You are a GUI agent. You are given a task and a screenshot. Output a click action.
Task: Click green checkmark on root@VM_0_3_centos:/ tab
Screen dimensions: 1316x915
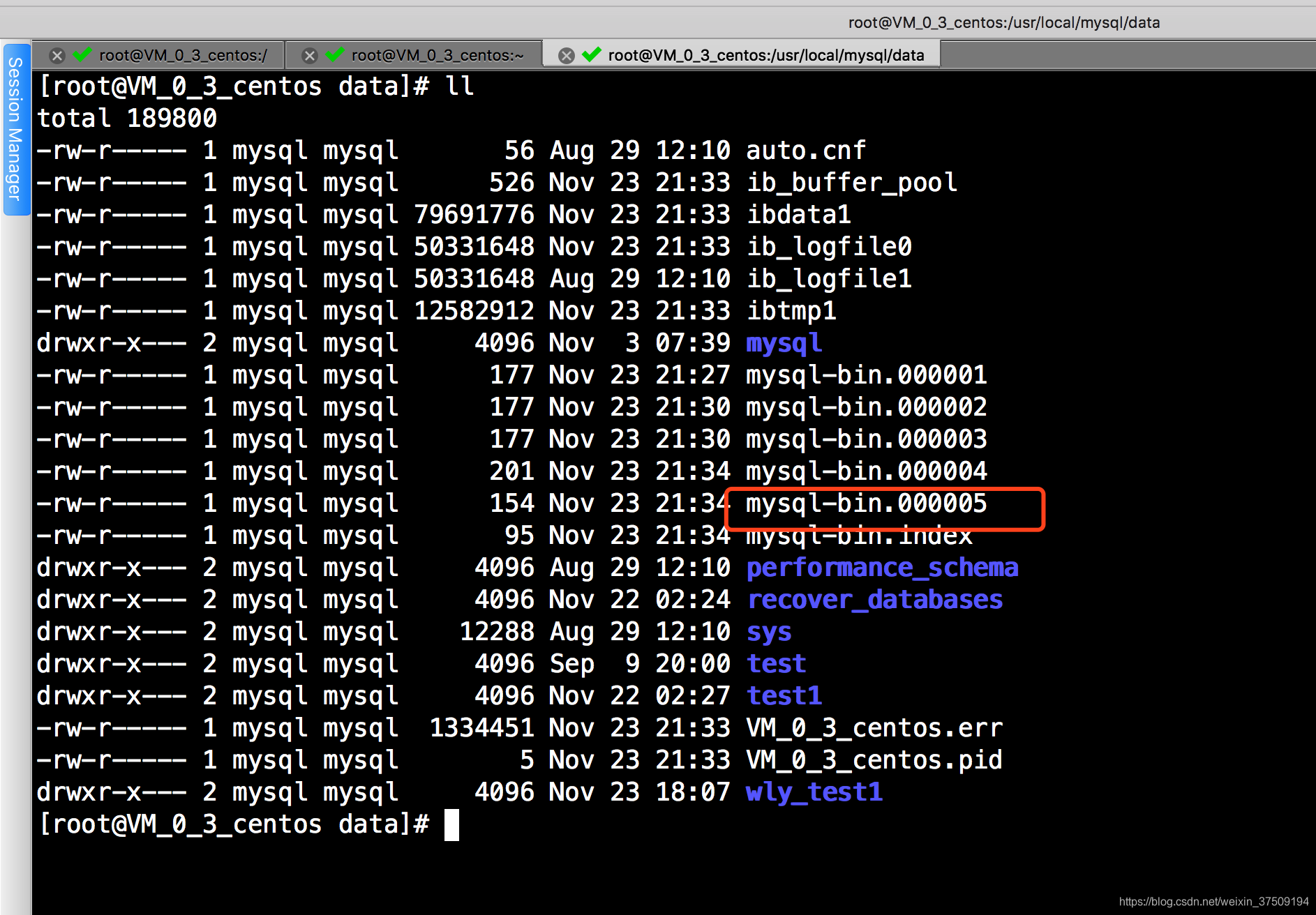click(82, 54)
